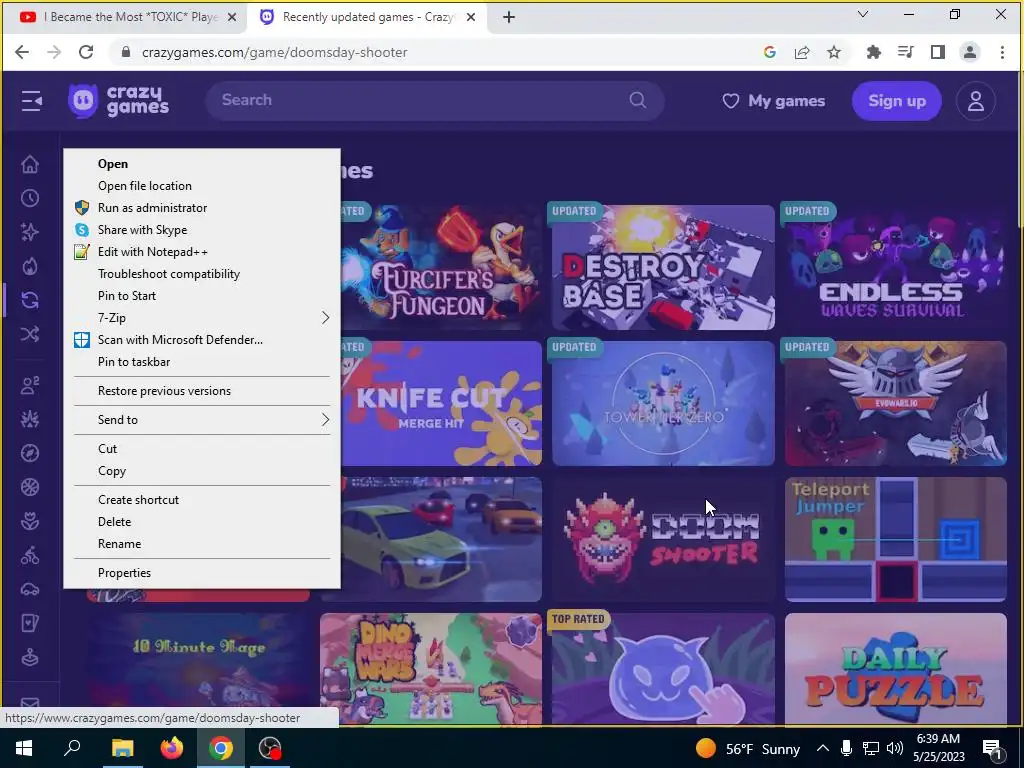Open Popular games flame sidebar icon

[x=30, y=266]
